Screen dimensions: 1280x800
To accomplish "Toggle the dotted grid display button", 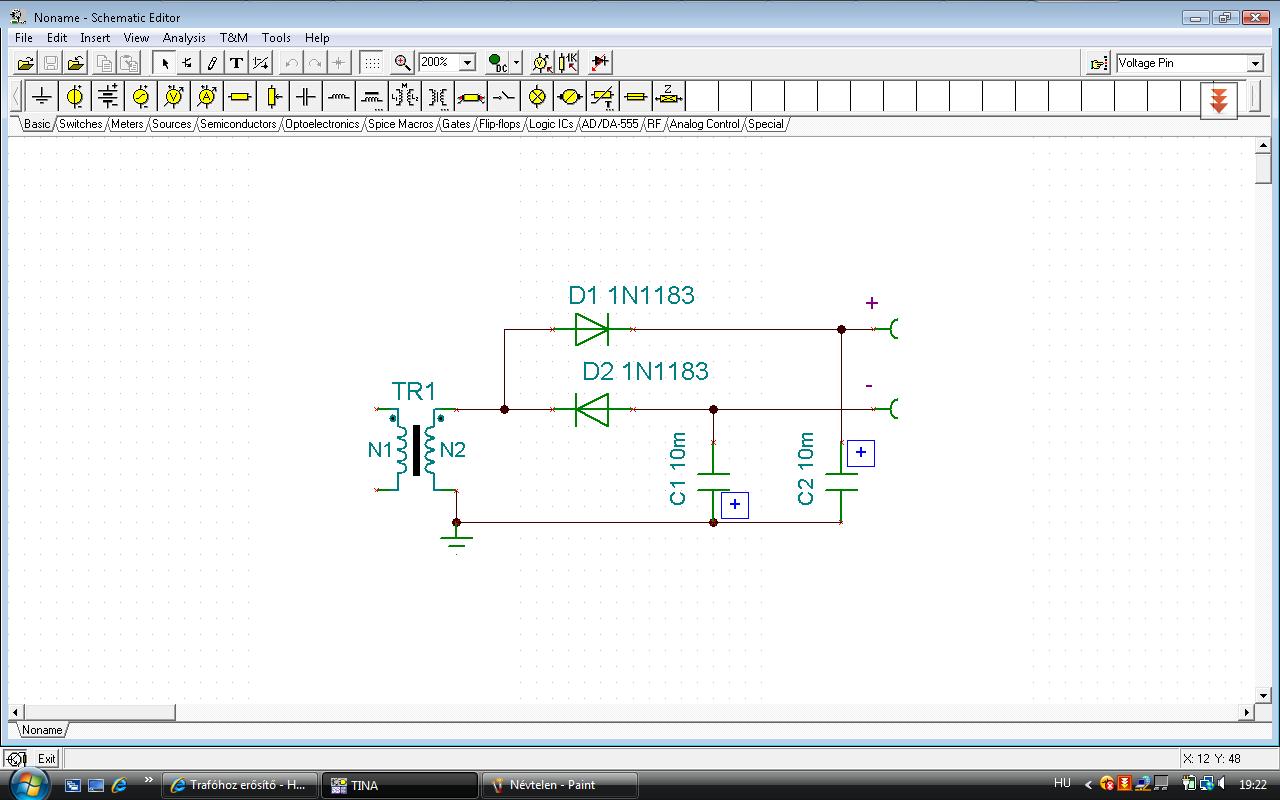I will (x=371, y=63).
